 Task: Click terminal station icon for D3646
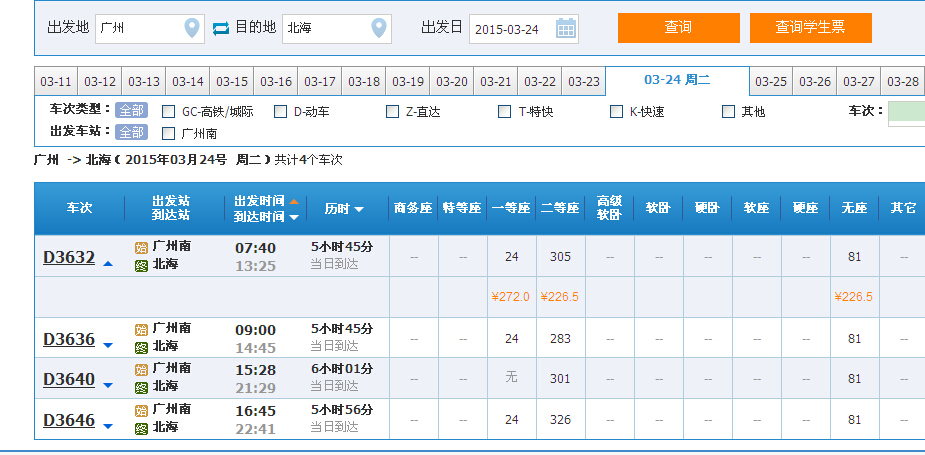click(141, 428)
